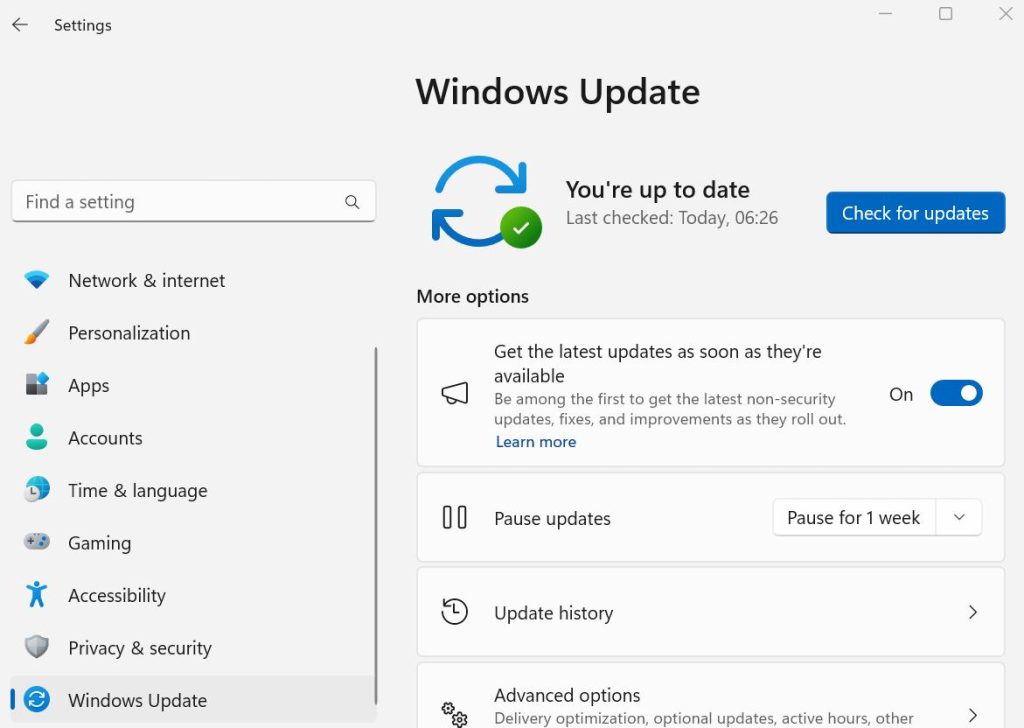
Task: Select Windows Update in sidebar
Action: (137, 700)
